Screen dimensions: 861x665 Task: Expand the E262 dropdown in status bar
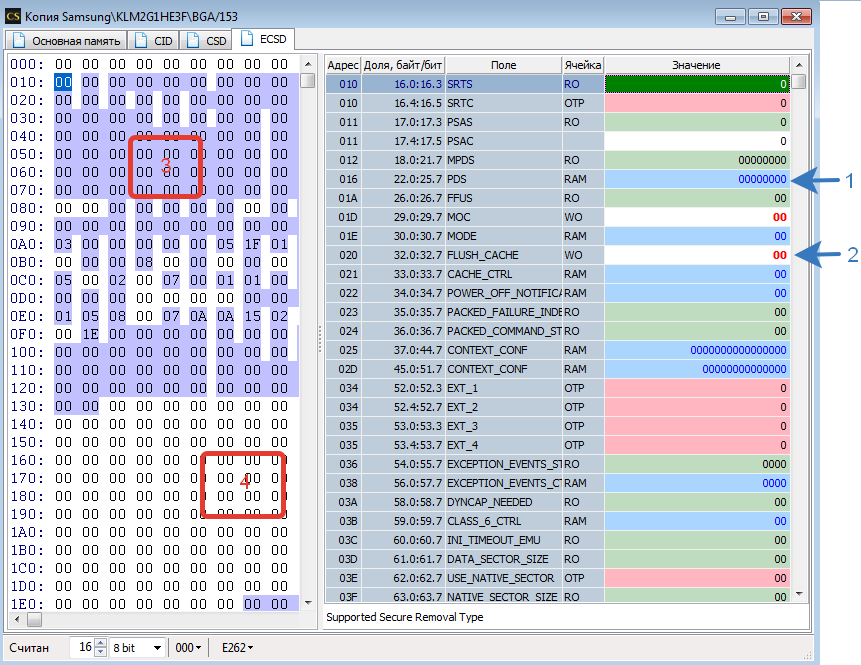tap(237, 648)
